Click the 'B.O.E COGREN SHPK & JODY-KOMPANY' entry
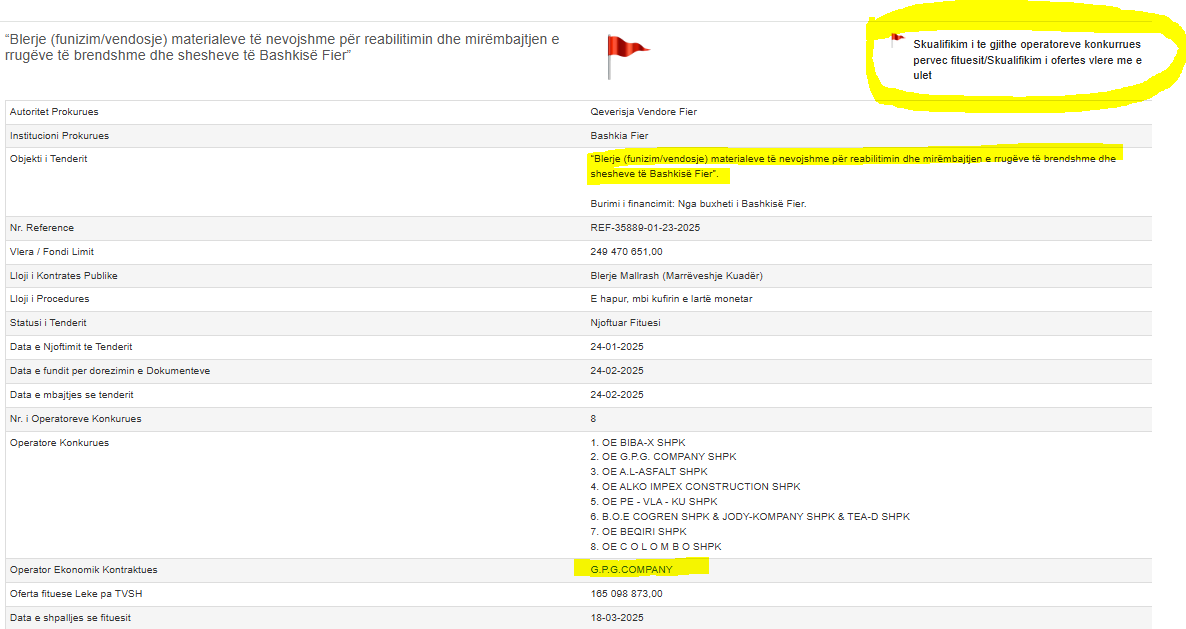 click(749, 517)
